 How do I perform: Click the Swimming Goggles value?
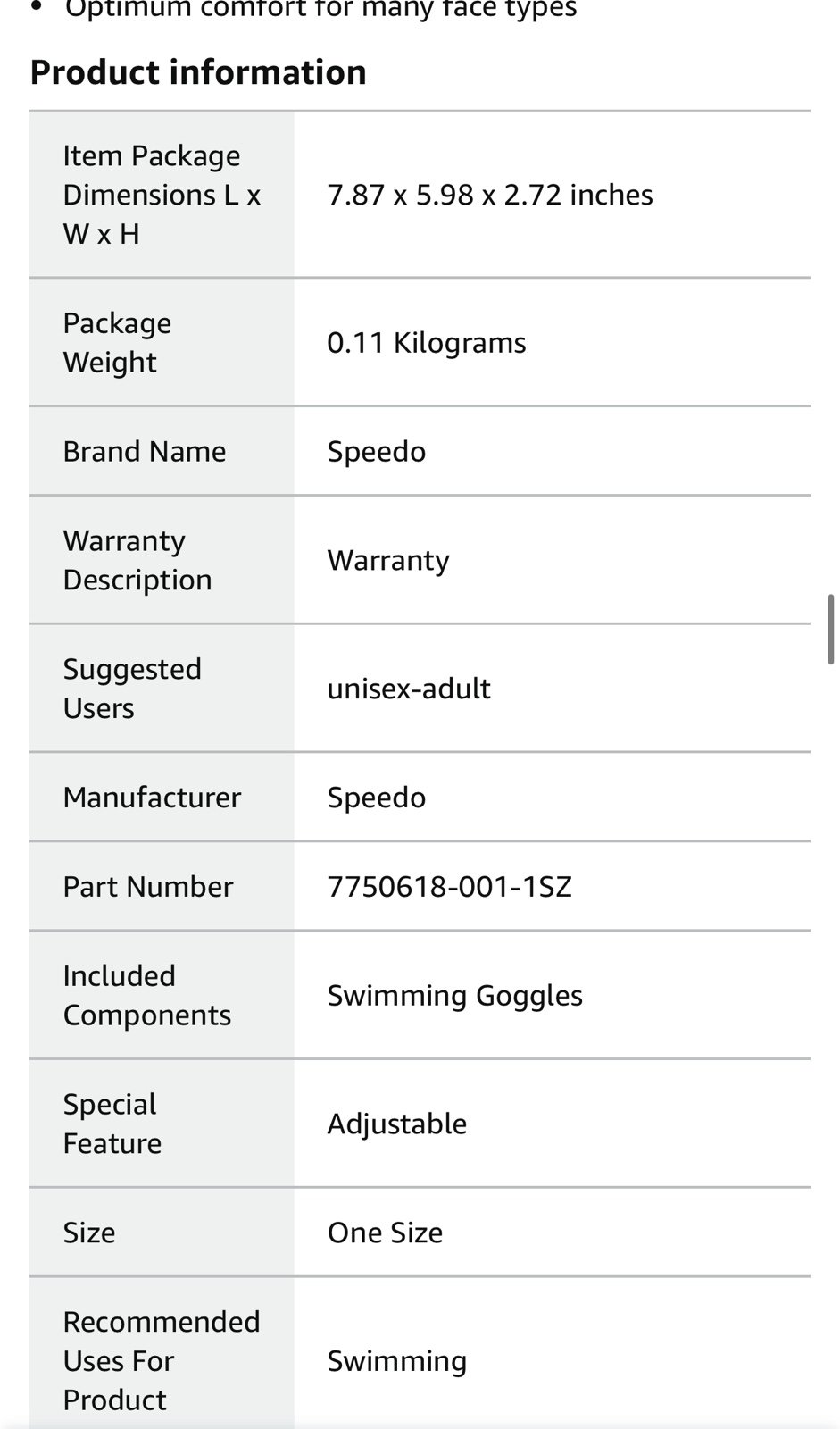point(454,996)
